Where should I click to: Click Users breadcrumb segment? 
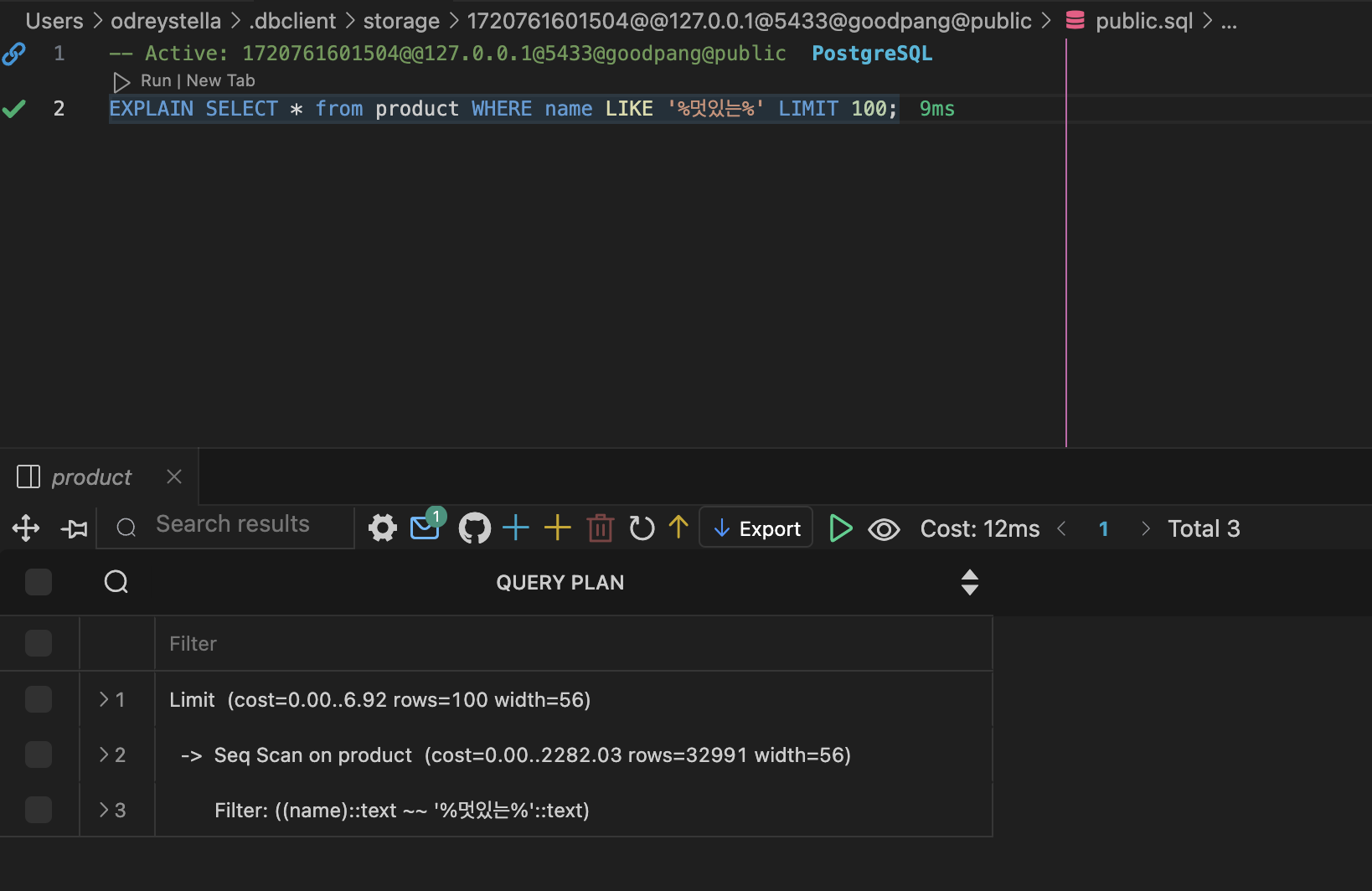(54, 21)
